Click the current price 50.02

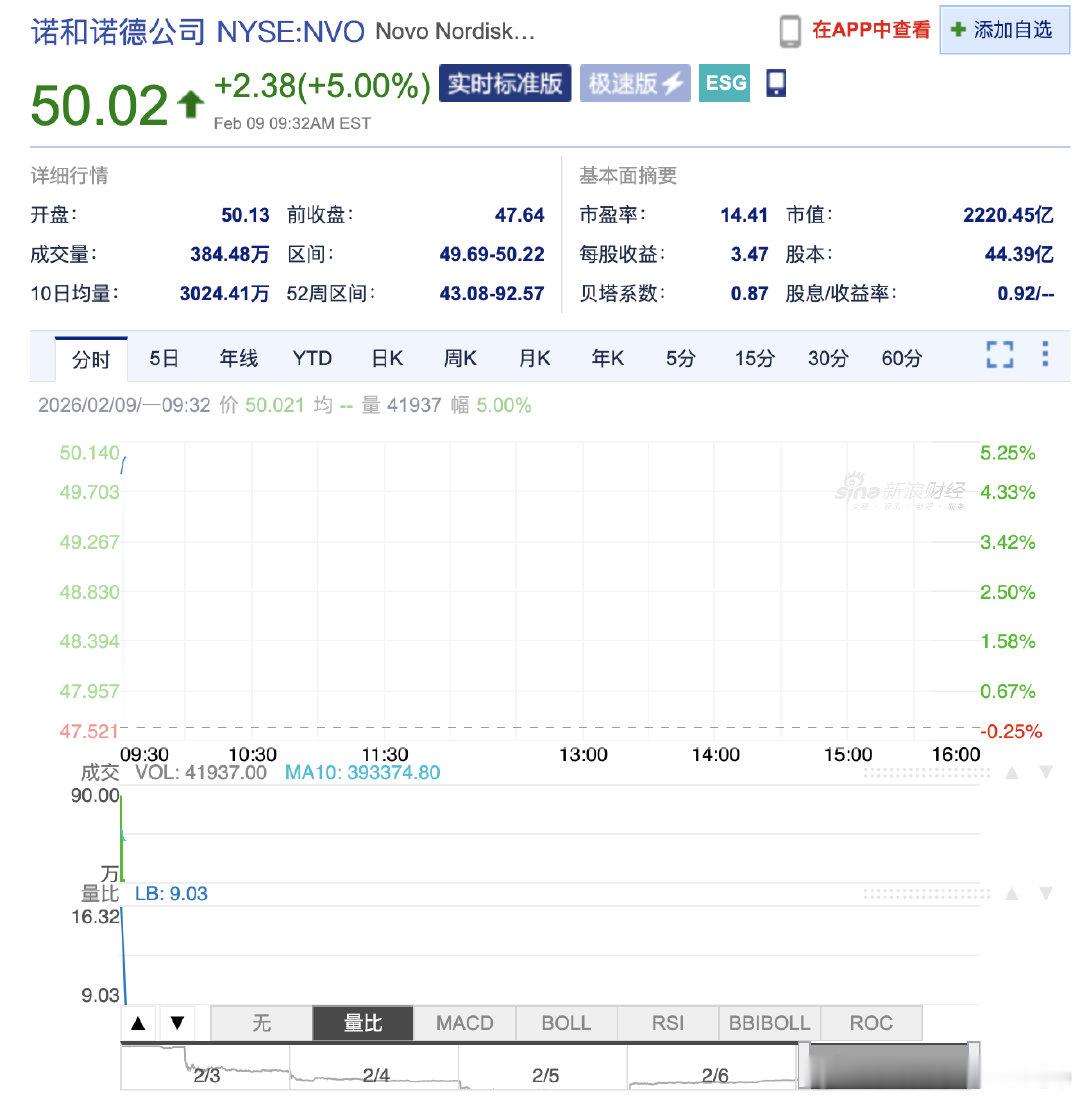point(99,105)
